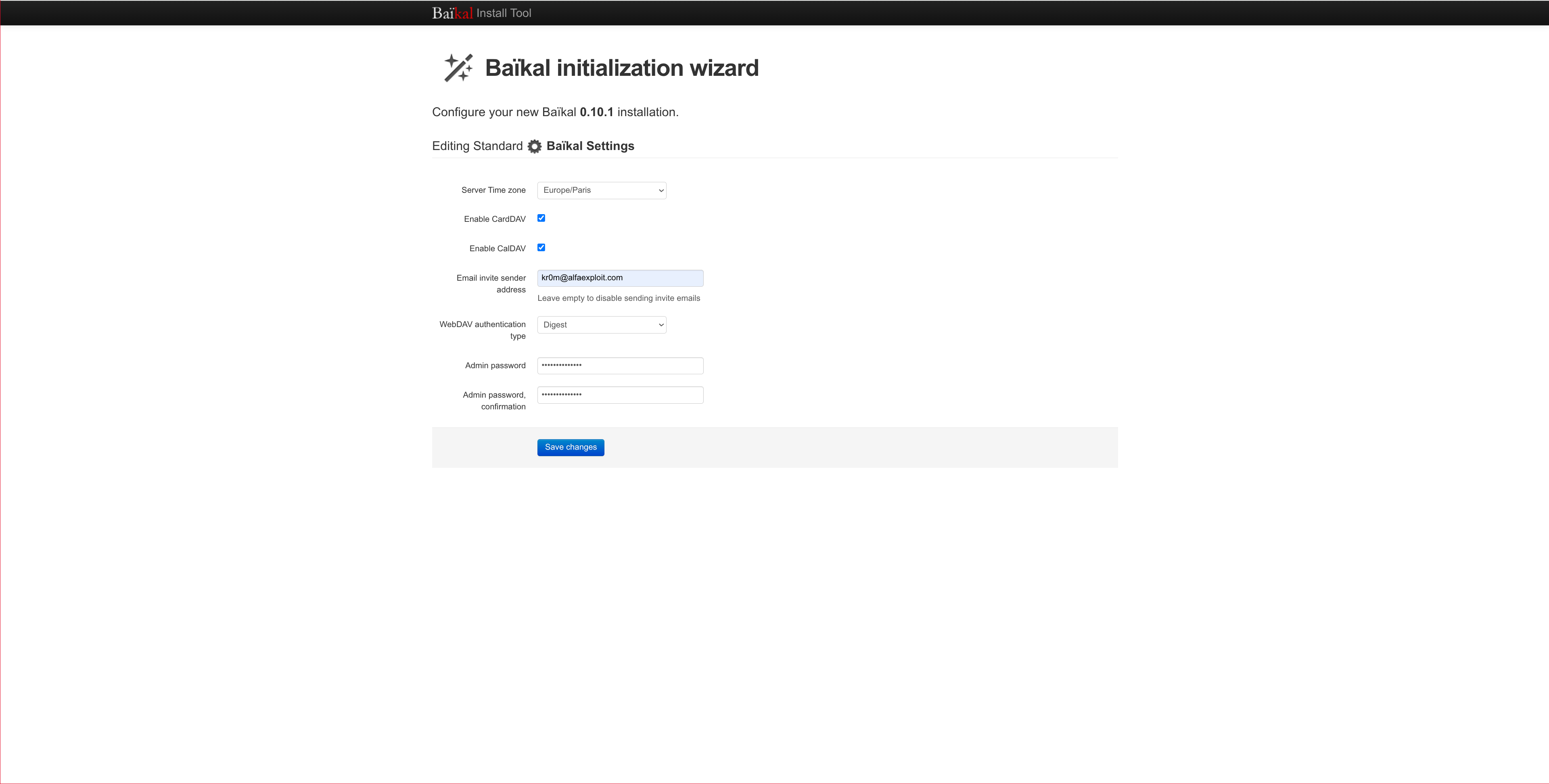Click the Enable CalDAV label
The width and height of the screenshot is (1549, 784).
tap(497, 248)
